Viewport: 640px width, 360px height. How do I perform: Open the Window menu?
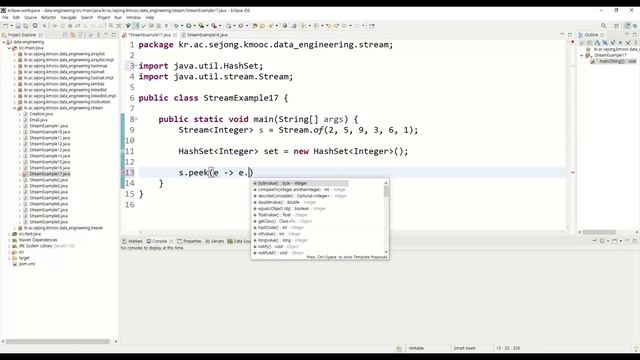pyautogui.click(x=133, y=18)
